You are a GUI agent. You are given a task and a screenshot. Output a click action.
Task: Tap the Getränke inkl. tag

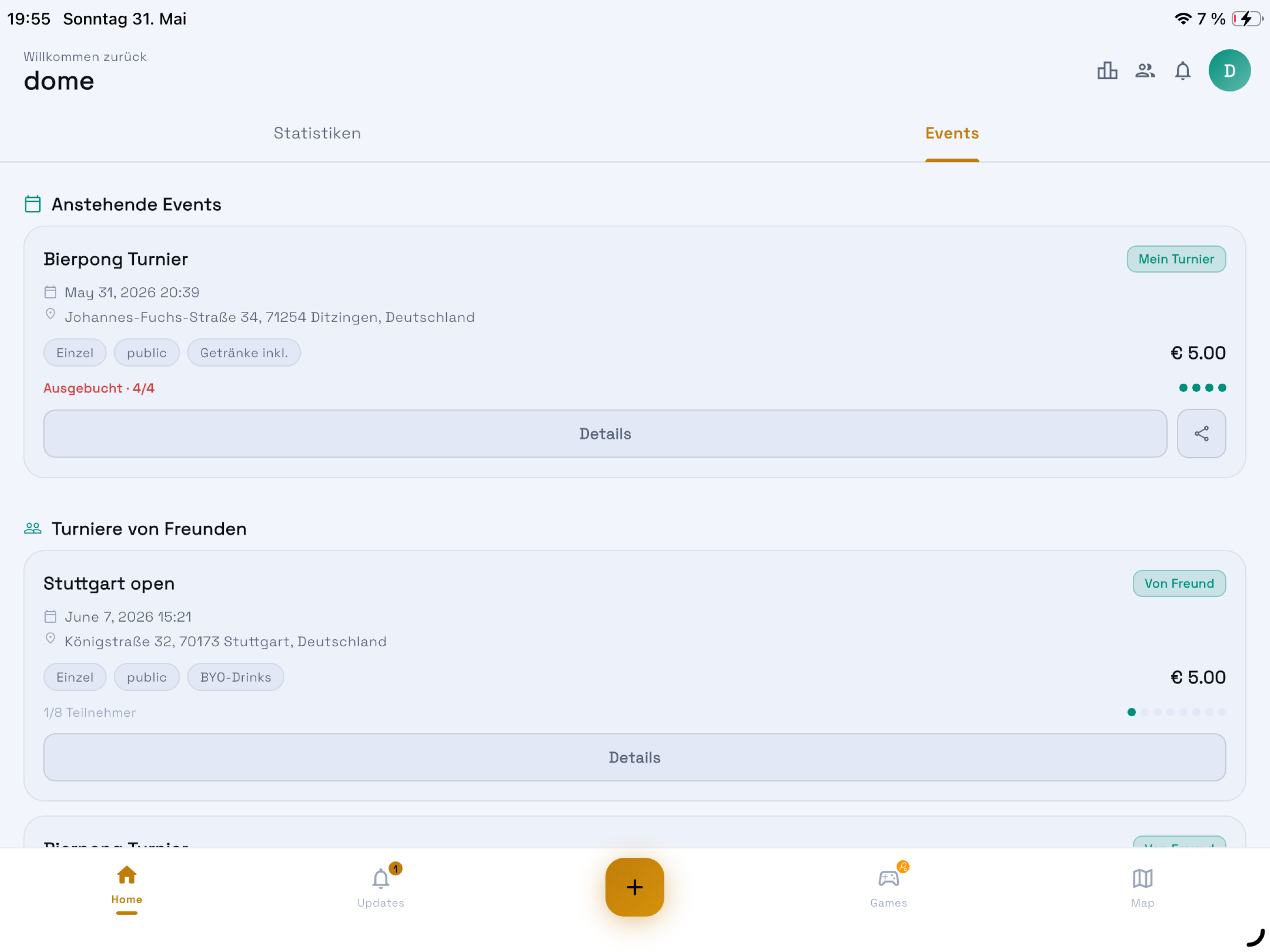[x=244, y=353]
